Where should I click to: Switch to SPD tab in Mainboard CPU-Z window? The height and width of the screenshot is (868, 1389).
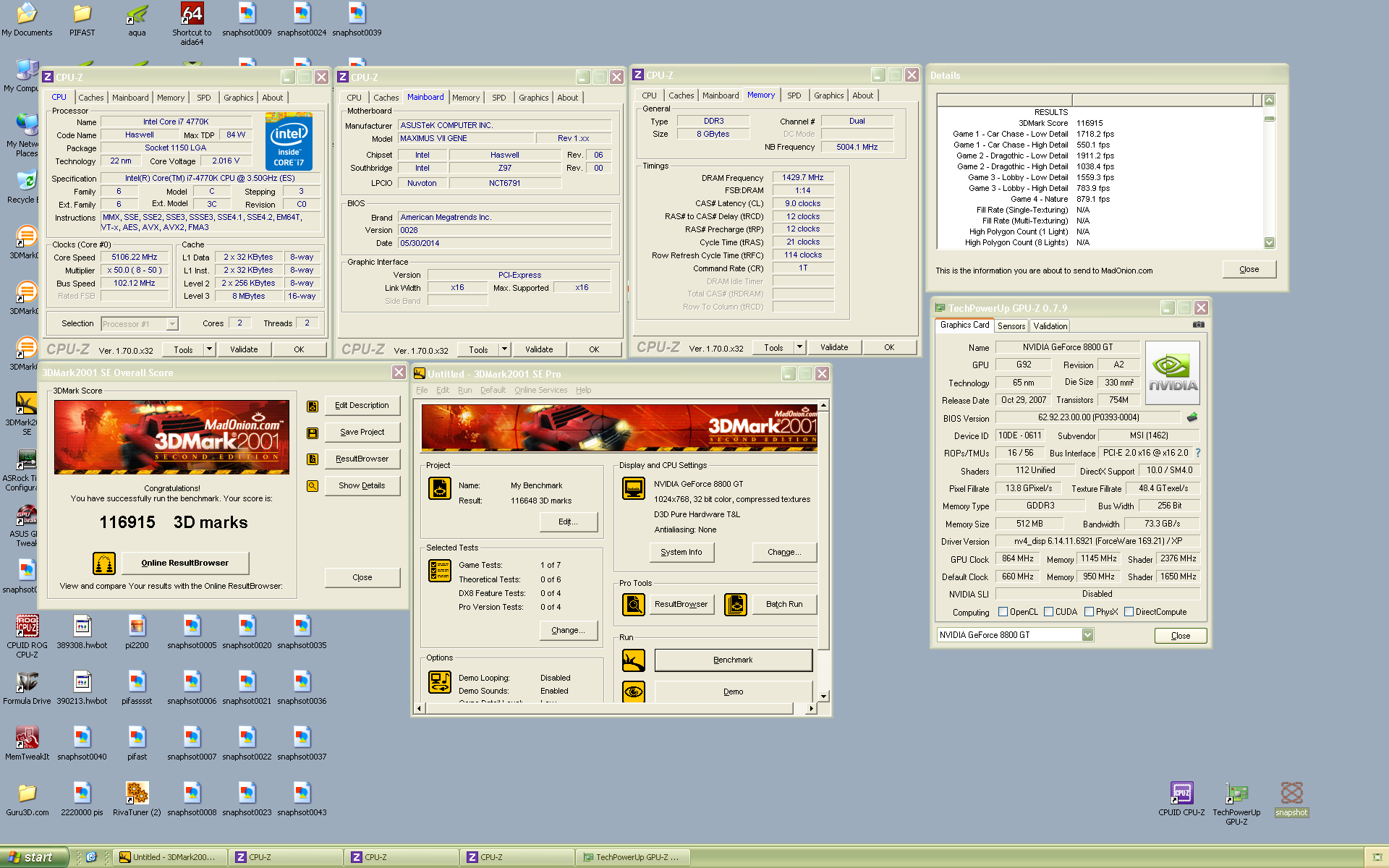pos(499,98)
